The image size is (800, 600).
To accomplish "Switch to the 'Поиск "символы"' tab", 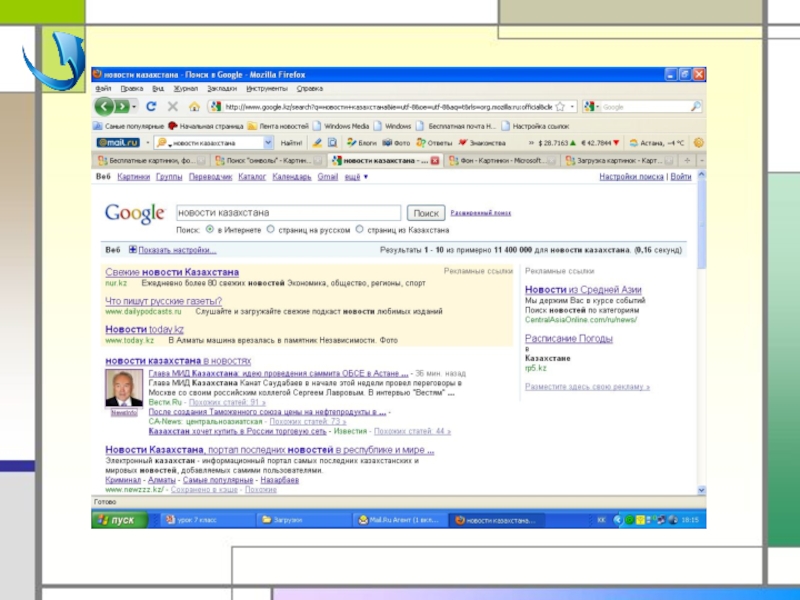I will click(269, 161).
